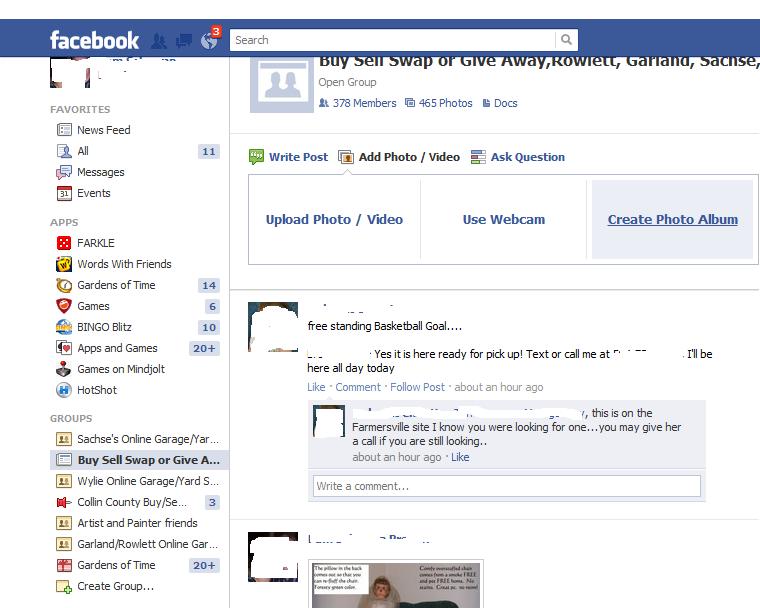This screenshot has height=608, width=760.
Task: Click the Words With Friends icon
Action: pyautogui.click(x=64, y=264)
